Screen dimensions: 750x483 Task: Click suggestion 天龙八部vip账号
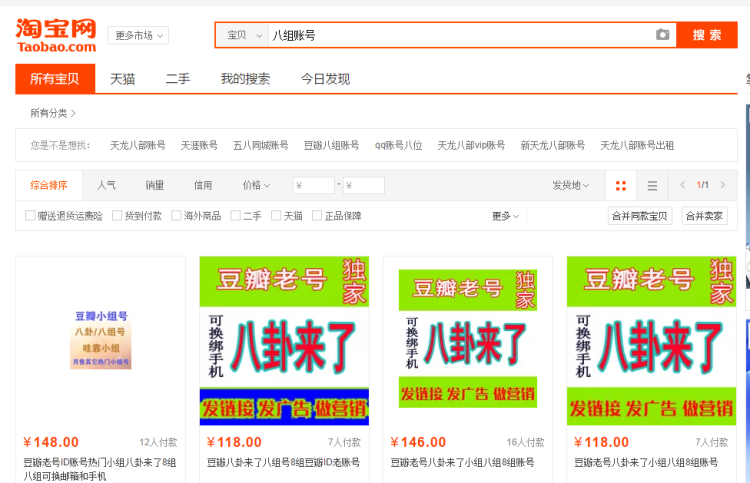point(471,145)
